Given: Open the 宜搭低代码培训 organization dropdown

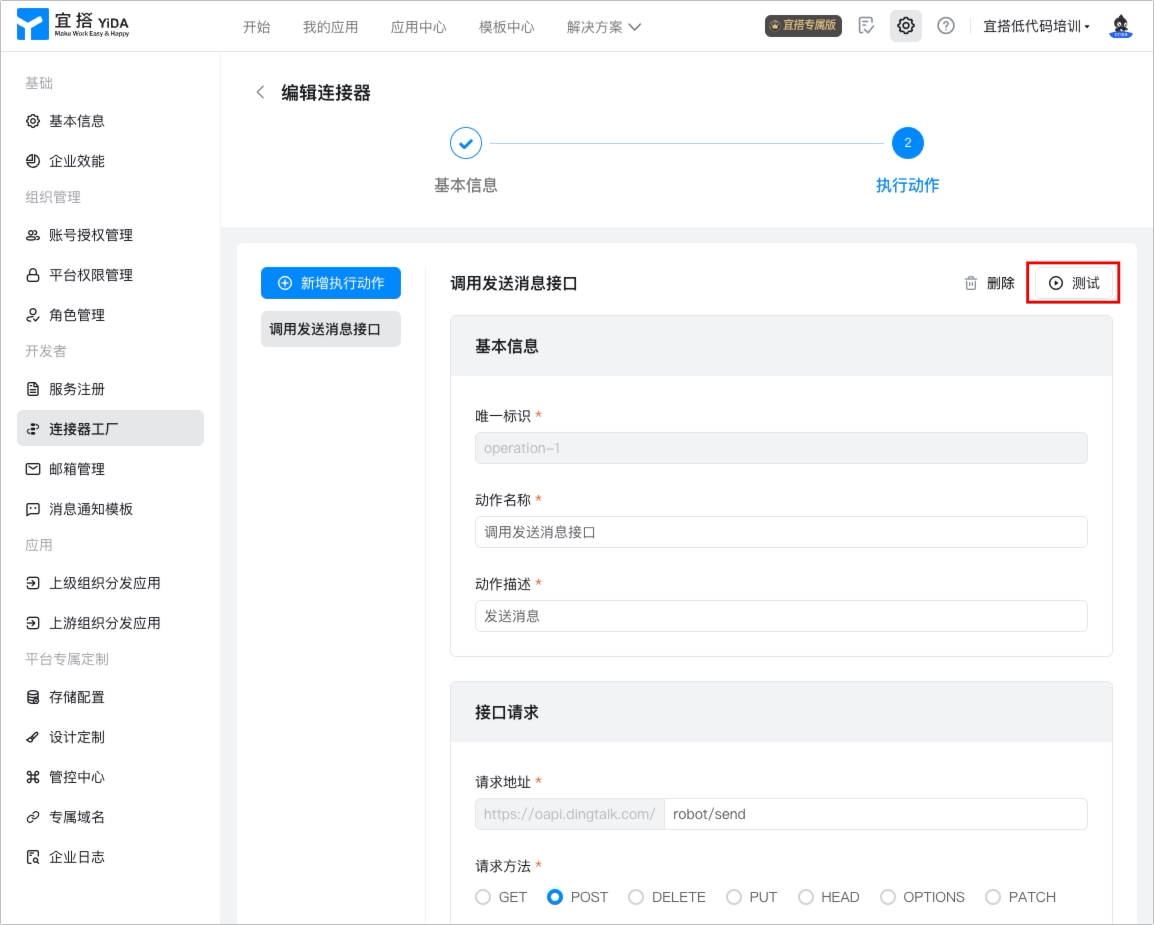Looking at the screenshot, I should tap(1036, 26).
